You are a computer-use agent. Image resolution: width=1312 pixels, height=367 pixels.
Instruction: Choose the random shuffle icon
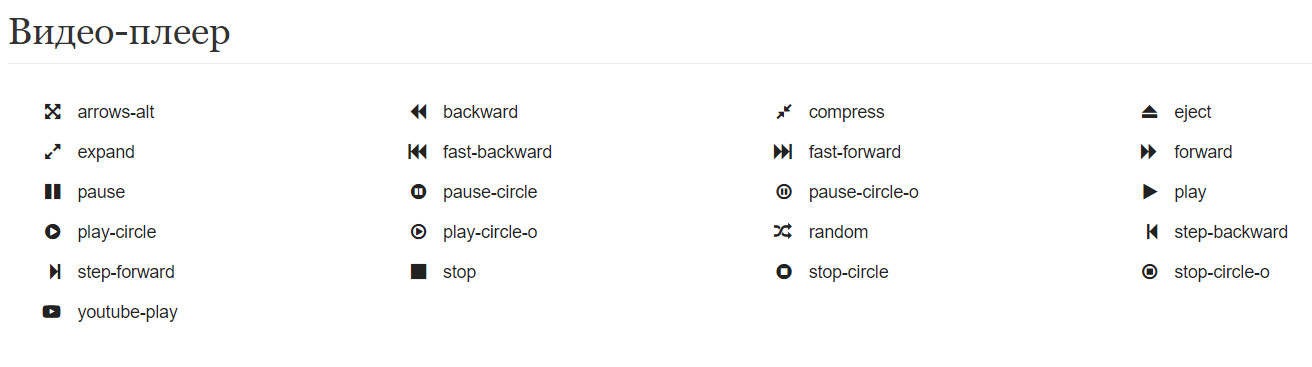(783, 232)
